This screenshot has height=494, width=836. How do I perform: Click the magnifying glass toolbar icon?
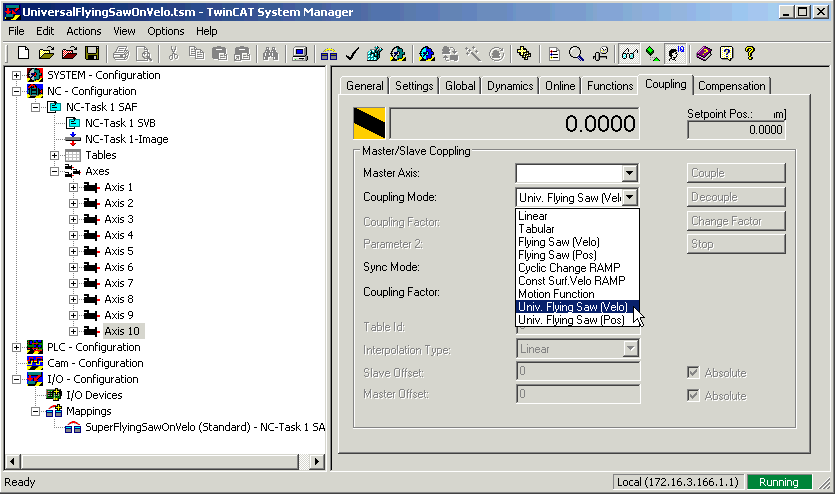tap(576, 53)
